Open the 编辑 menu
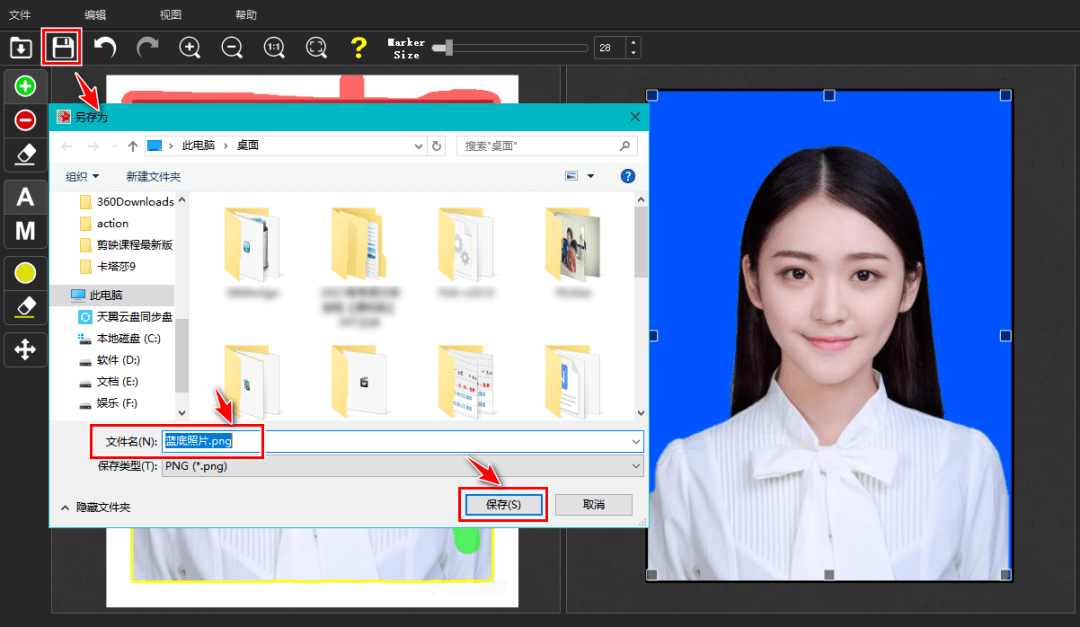 pos(95,15)
